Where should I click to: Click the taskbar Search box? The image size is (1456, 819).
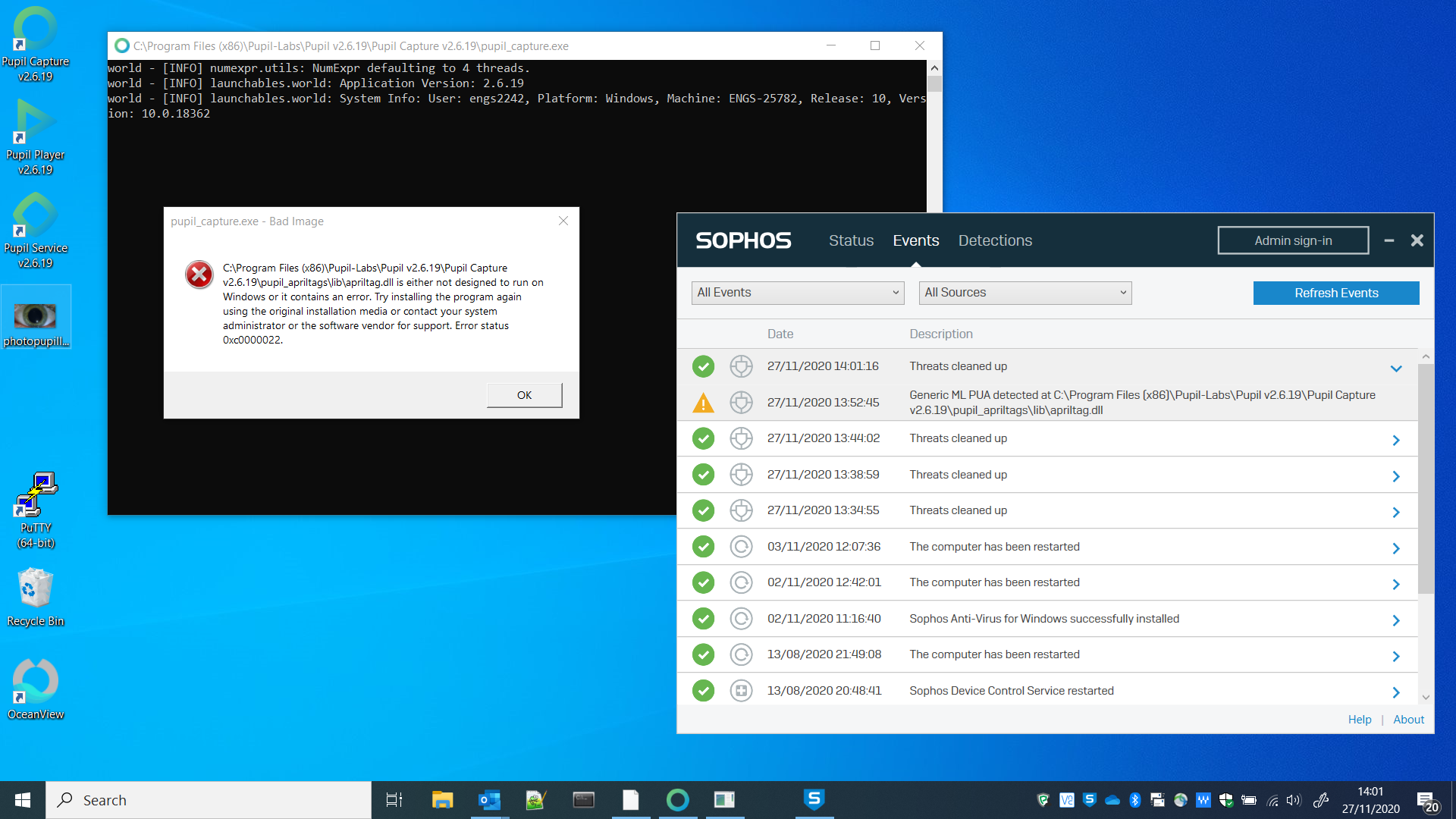209,800
